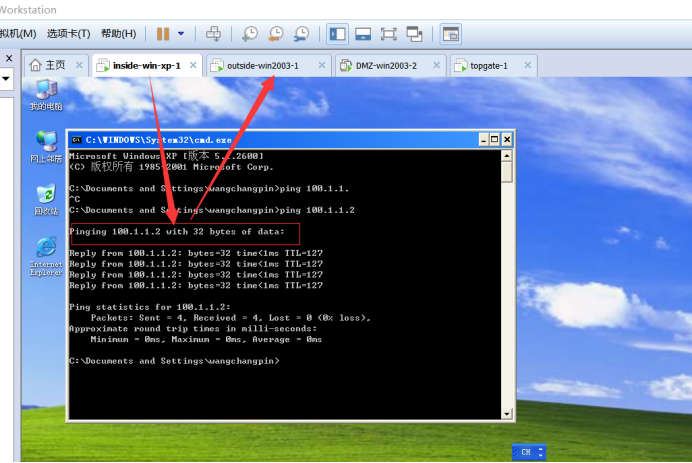692x463 pixels.
Task: Close the inside-win-xp-1 tab
Action: (x=193, y=65)
